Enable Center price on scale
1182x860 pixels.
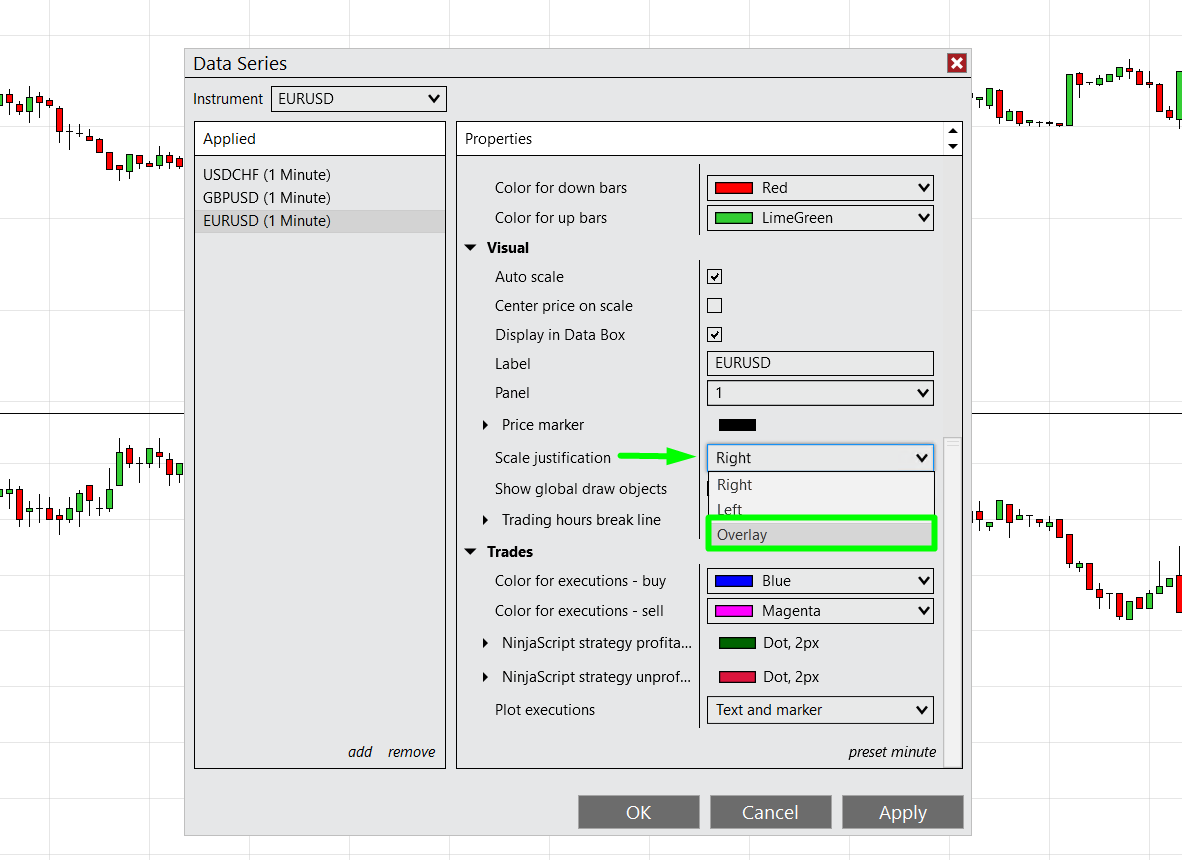click(714, 306)
